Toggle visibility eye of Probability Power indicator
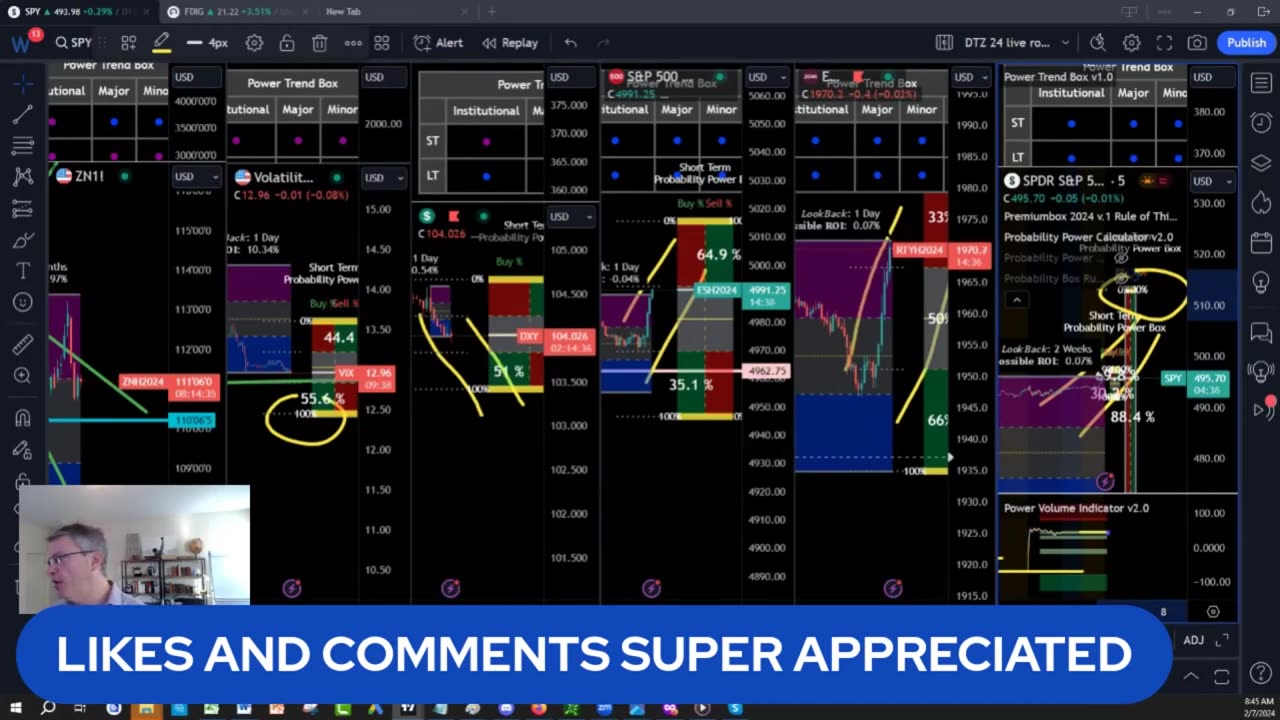This screenshot has width=1280, height=720. click(x=1122, y=258)
